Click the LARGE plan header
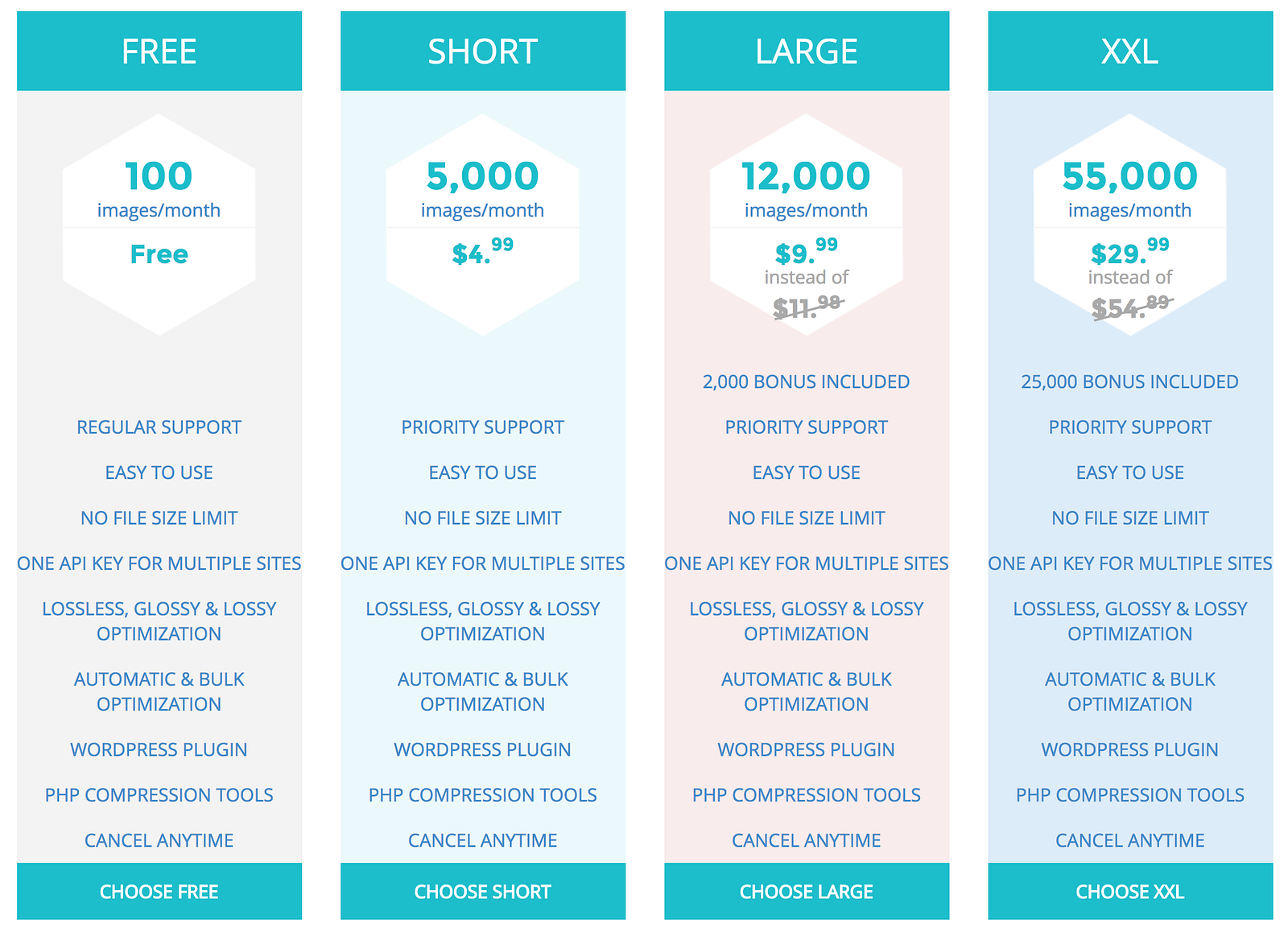Viewport: 1288px width, 932px height. point(807,51)
